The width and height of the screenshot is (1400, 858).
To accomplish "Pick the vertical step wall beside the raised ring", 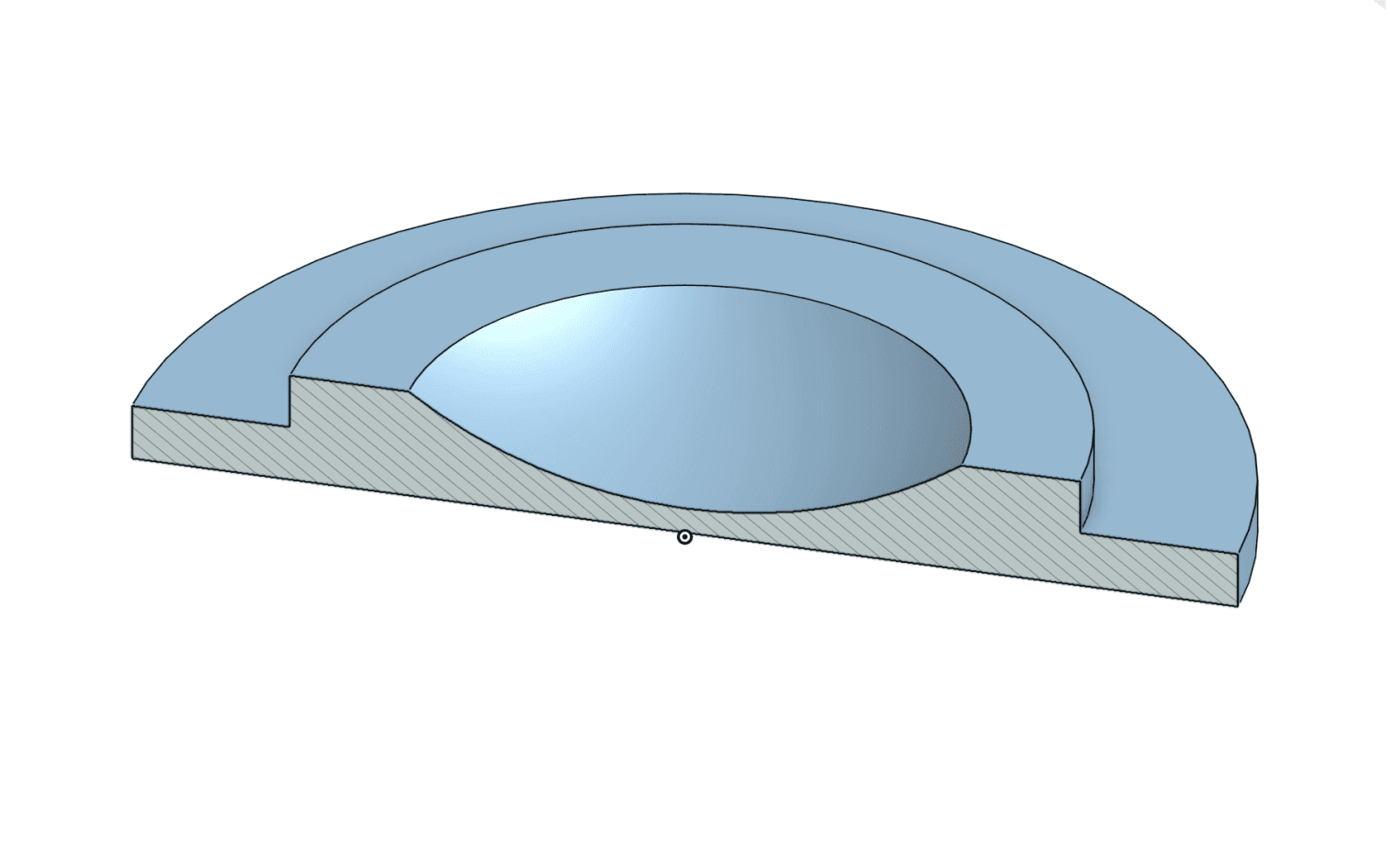I will click(x=1088, y=484).
